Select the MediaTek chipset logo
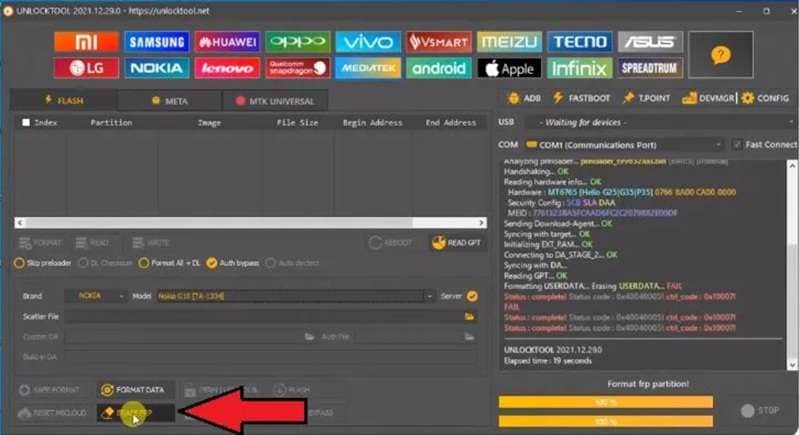Screen dimensions: 799x435 tap(368, 68)
